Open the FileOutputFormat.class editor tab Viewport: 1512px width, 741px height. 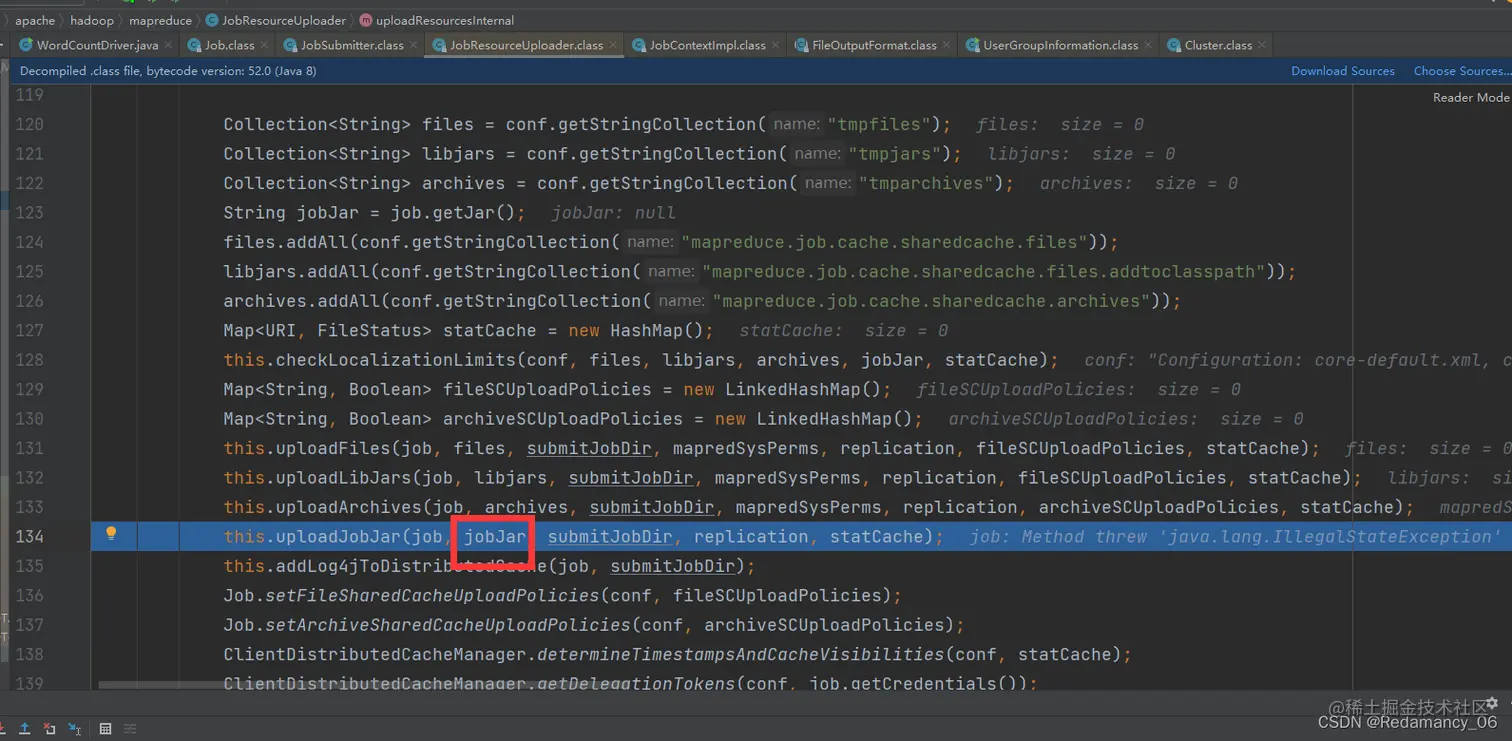coord(874,45)
